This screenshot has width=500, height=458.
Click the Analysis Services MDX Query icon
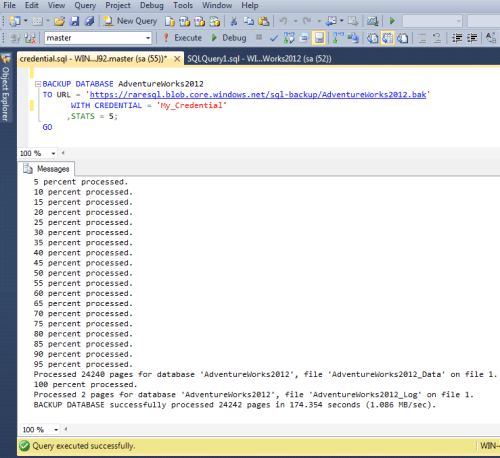pos(184,21)
